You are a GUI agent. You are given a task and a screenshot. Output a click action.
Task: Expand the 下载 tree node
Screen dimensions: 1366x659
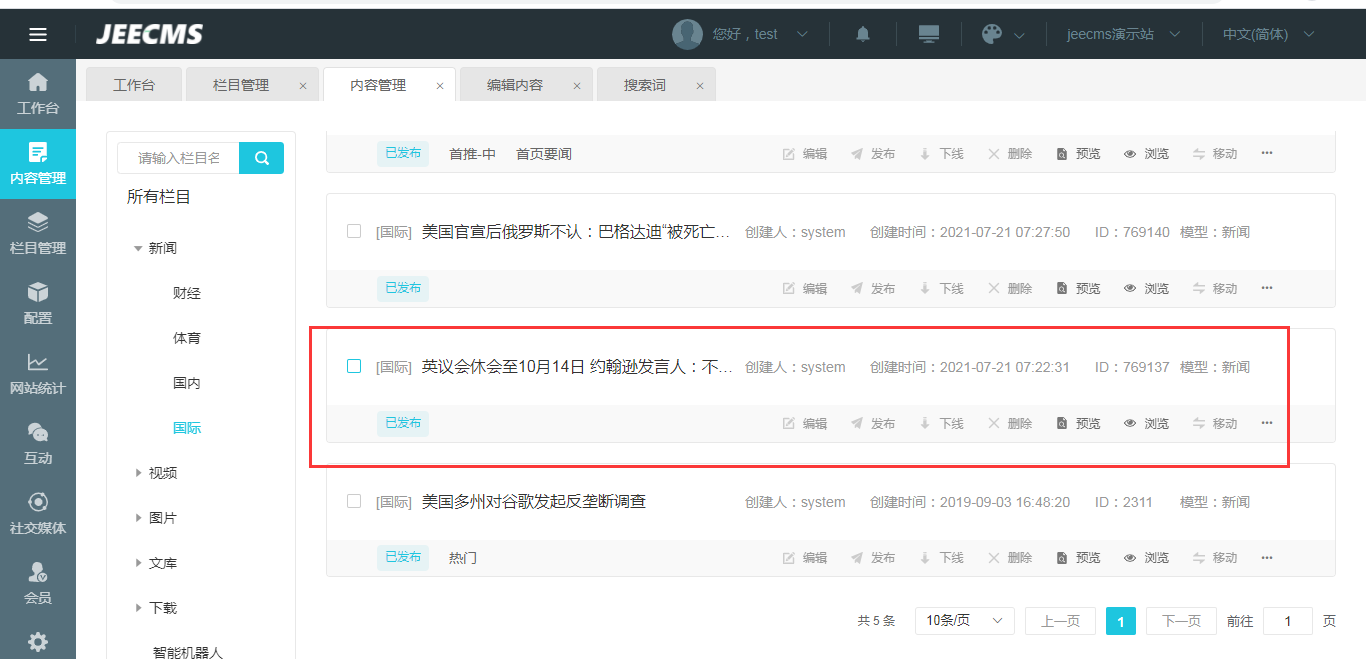click(x=138, y=608)
